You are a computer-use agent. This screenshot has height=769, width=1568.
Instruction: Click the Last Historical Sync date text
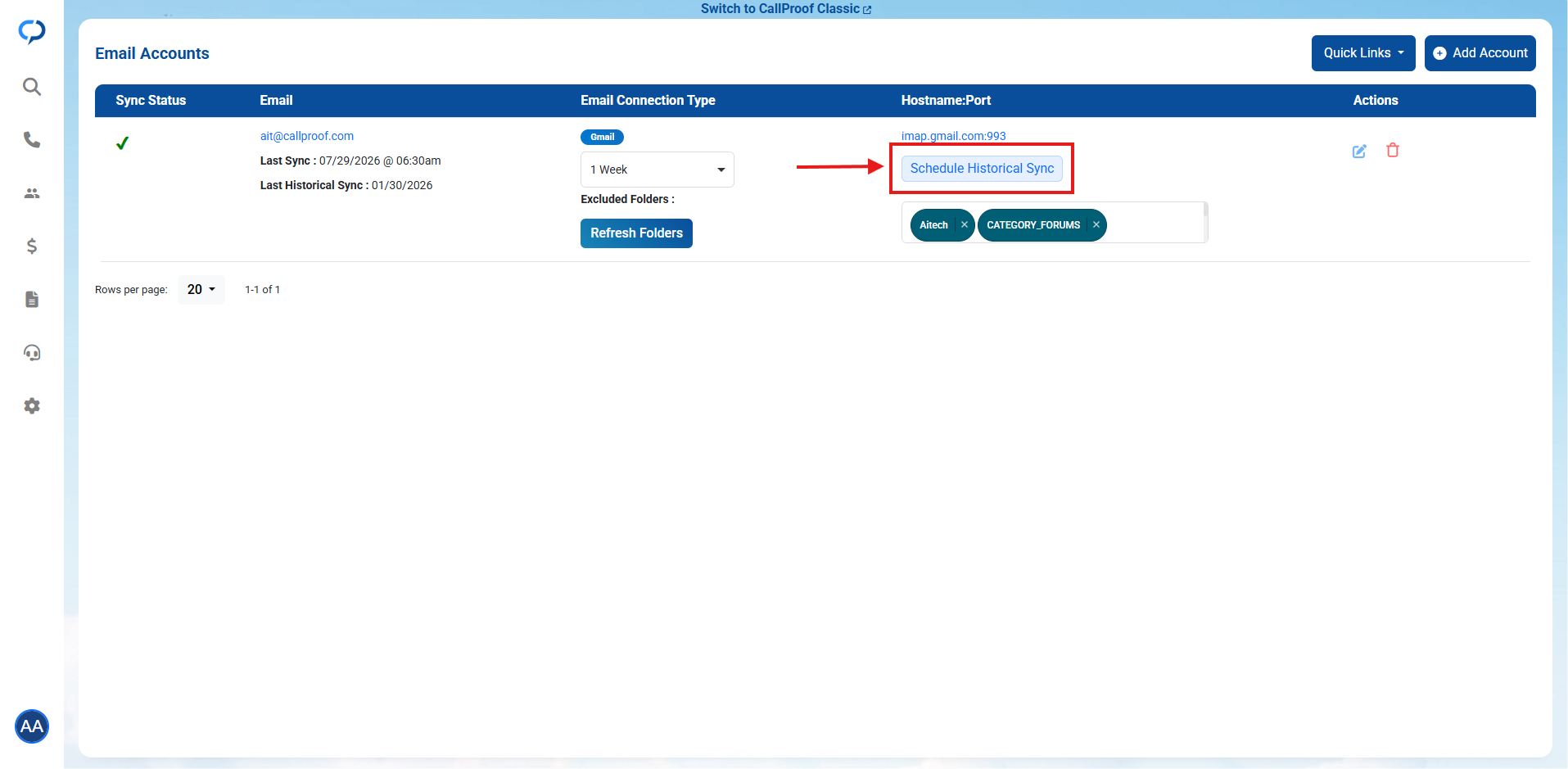402,185
